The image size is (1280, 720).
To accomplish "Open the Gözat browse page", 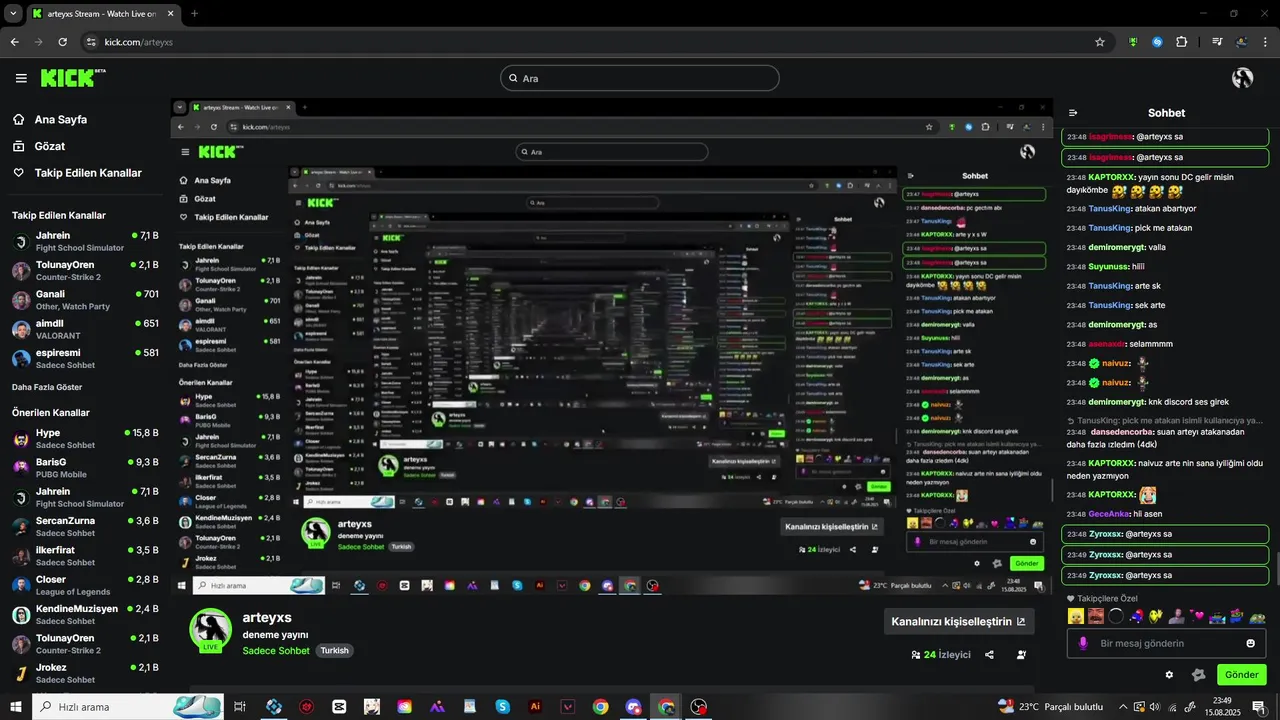I will (50, 146).
